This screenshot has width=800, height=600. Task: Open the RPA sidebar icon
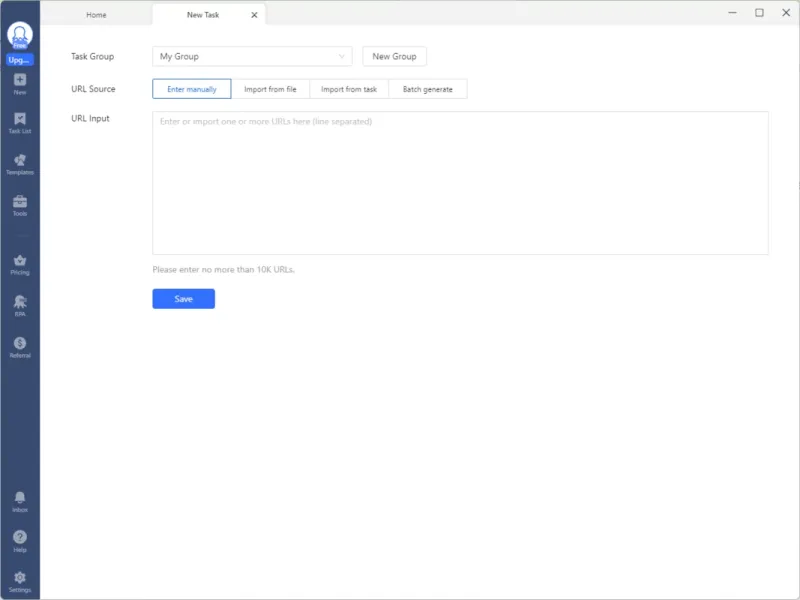coord(20,306)
